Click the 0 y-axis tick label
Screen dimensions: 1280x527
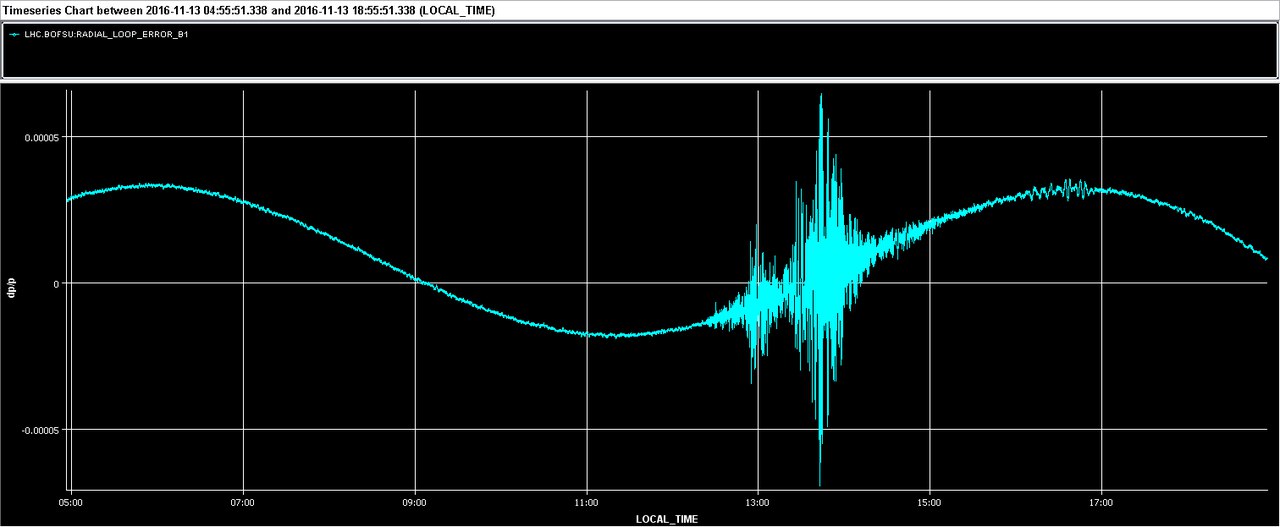click(x=56, y=284)
